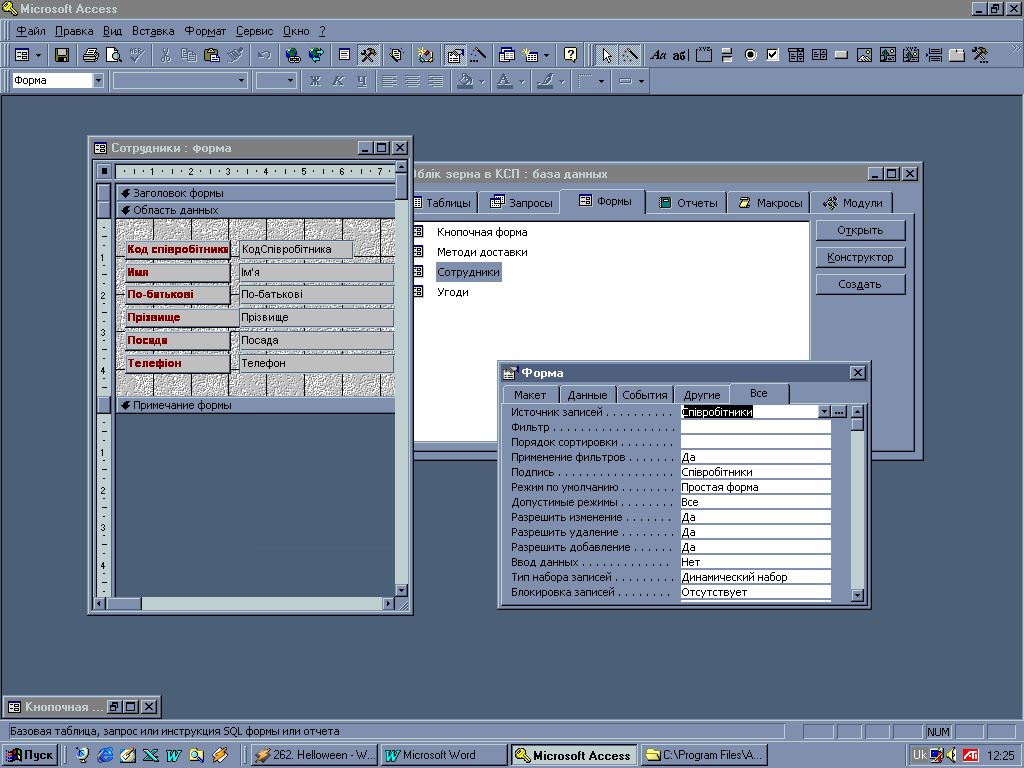Toggle the Properties window button
The image size is (1024, 768).
455,55
